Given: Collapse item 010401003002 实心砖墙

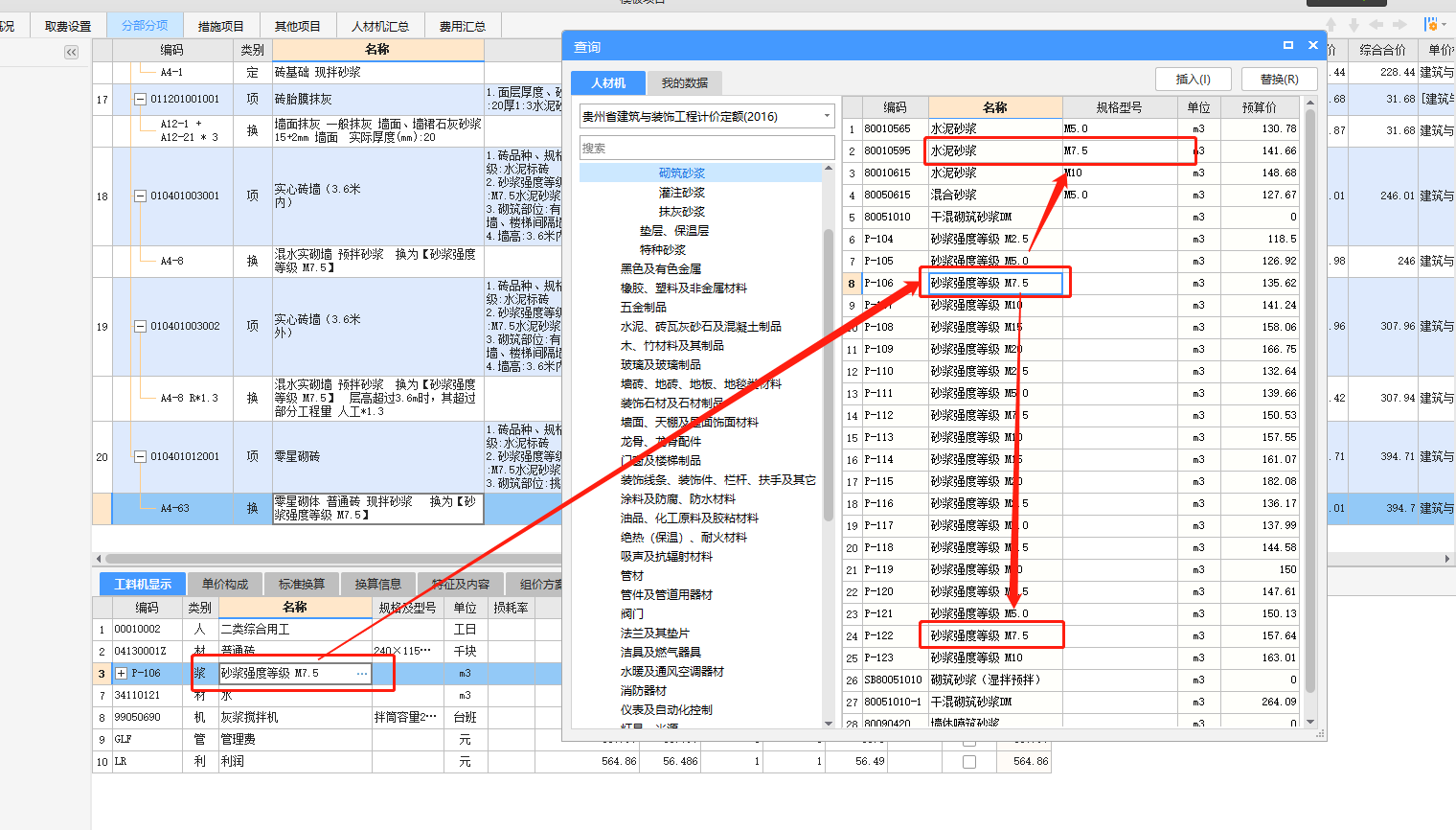Looking at the screenshot, I should [141, 326].
